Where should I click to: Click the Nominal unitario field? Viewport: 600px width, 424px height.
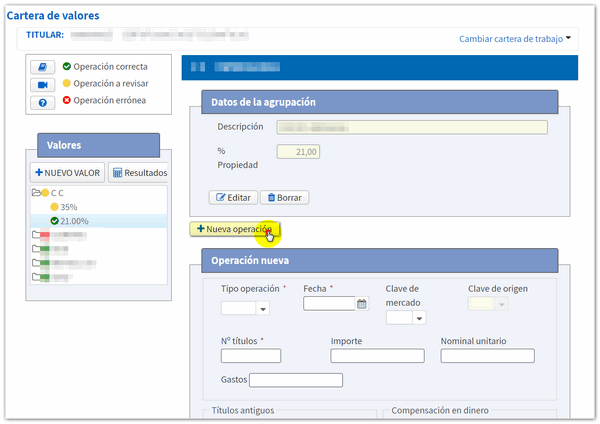pos(487,356)
